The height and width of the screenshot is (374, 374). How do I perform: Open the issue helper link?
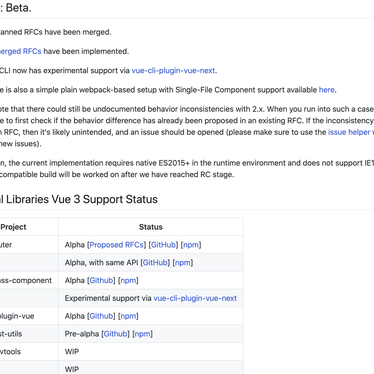[350, 132]
